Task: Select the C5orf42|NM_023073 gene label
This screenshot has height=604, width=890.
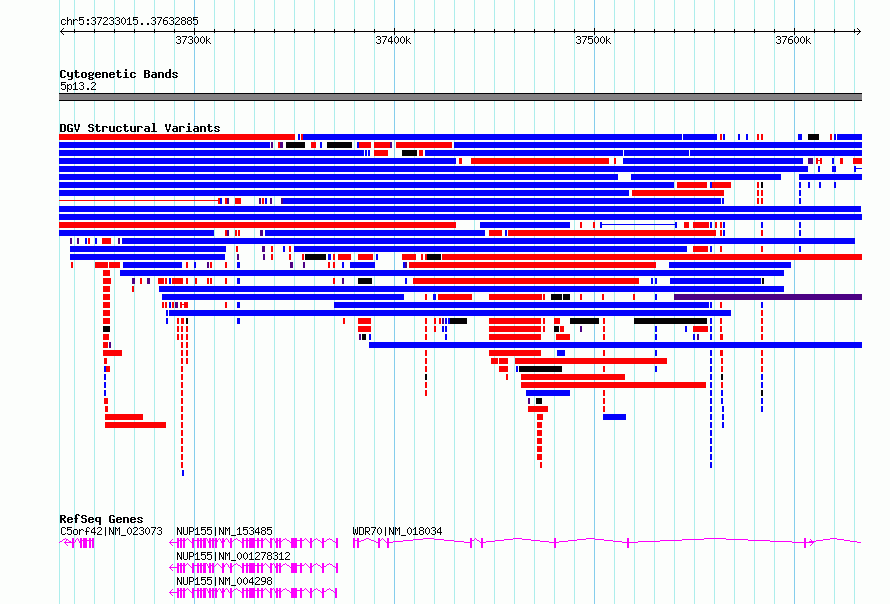Action: 111,531
